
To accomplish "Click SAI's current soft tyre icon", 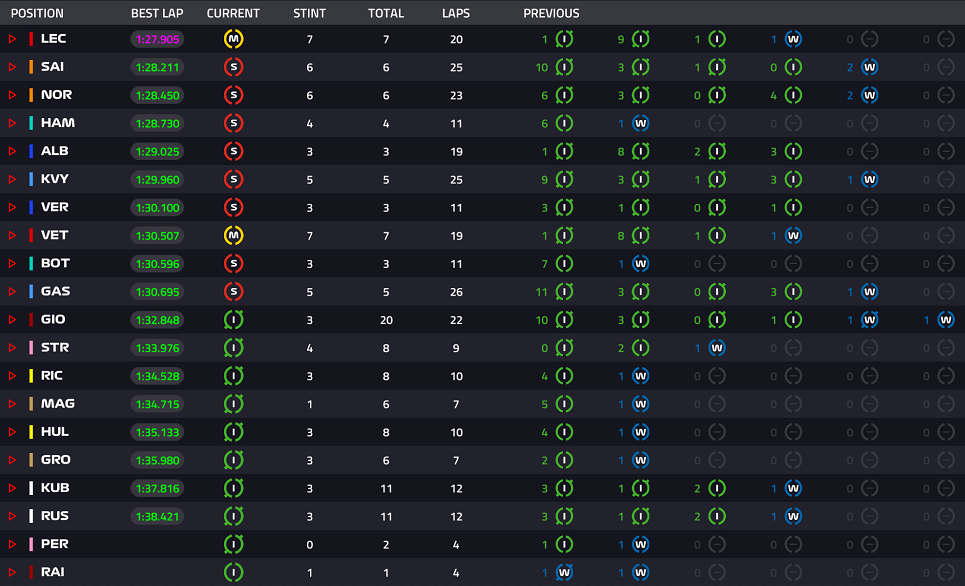I will 233,67.
